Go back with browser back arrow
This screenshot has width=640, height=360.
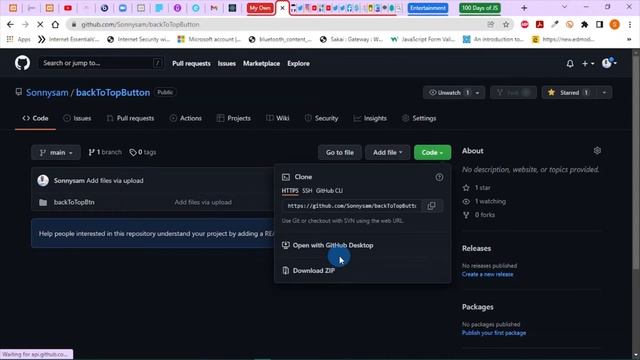(10, 24)
